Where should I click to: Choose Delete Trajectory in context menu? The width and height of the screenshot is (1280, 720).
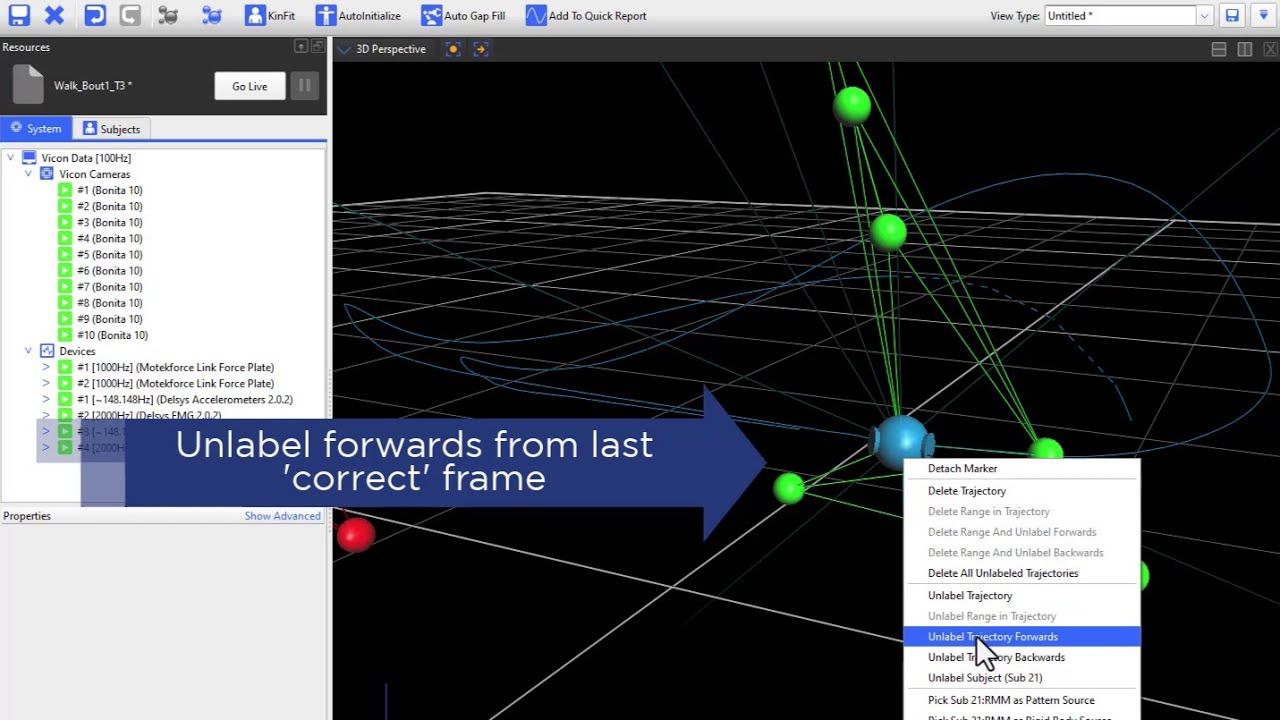(x=1021, y=490)
